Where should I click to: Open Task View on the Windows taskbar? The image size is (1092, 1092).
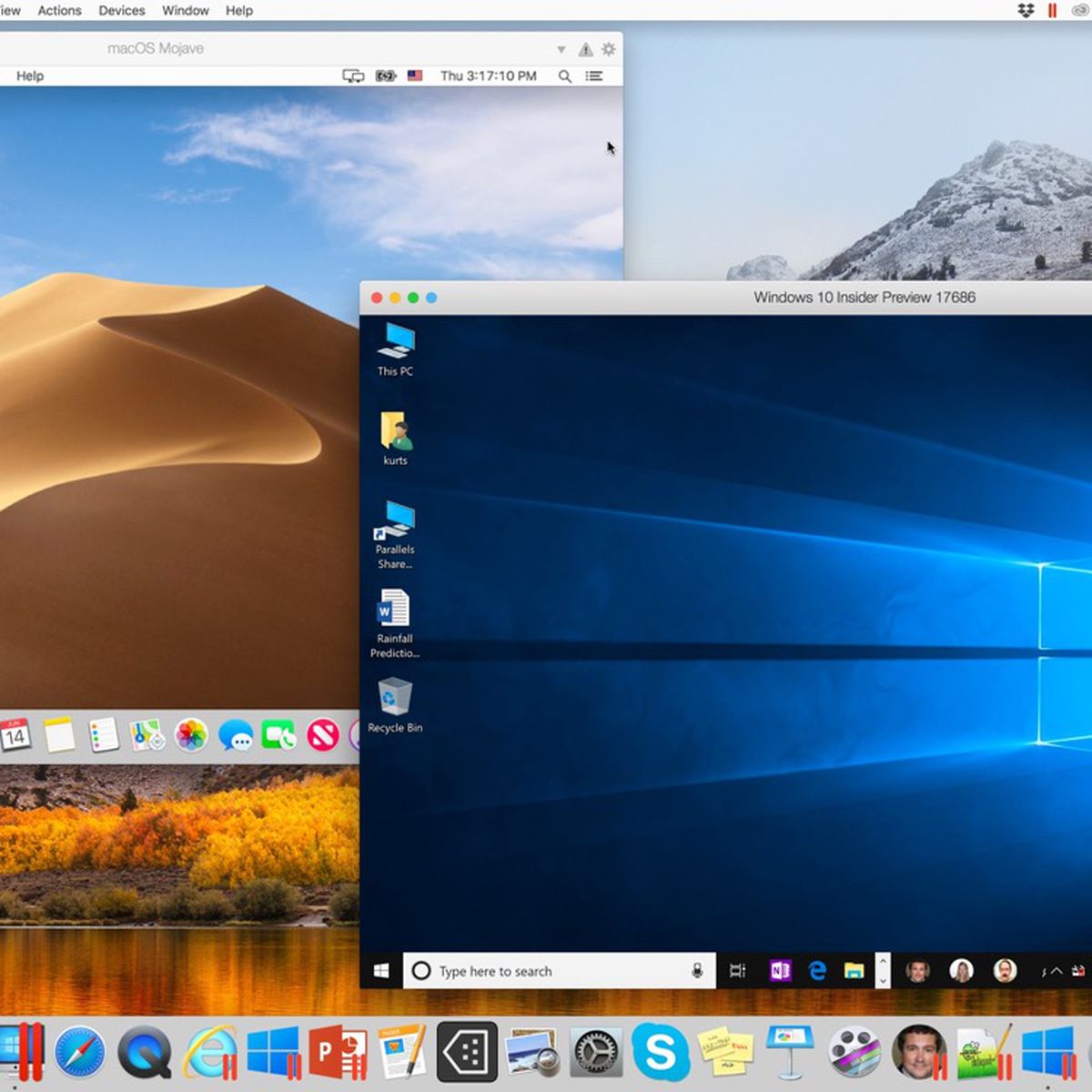pyautogui.click(x=738, y=971)
